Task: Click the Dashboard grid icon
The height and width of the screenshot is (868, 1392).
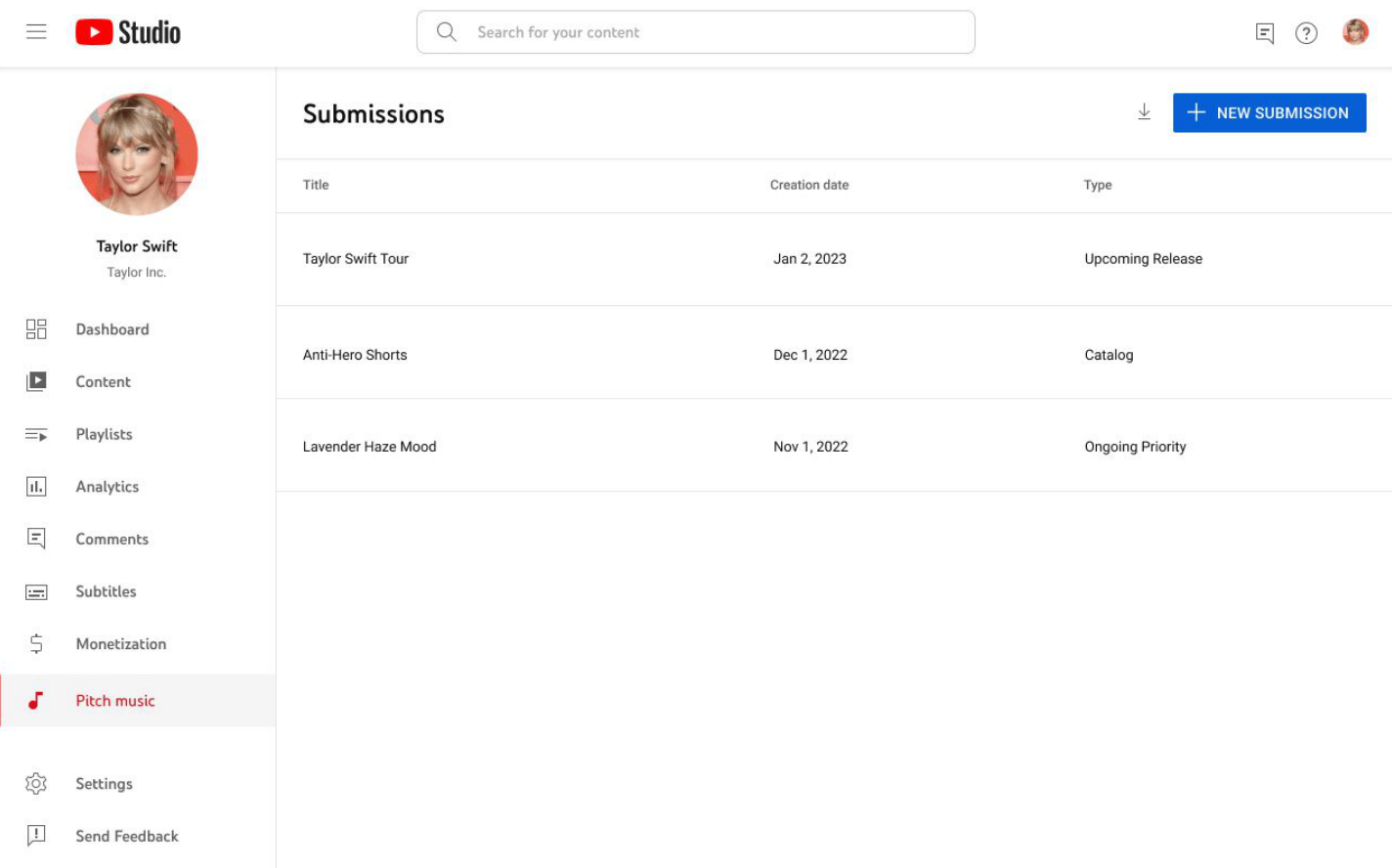Action: pos(36,329)
